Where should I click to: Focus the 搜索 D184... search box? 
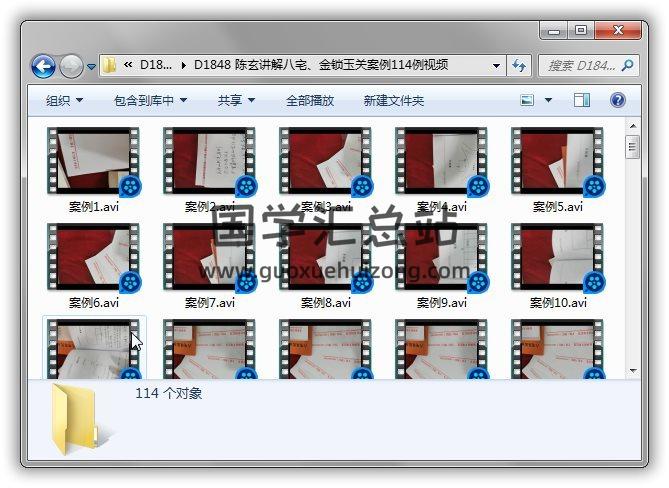click(x=589, y=66)
